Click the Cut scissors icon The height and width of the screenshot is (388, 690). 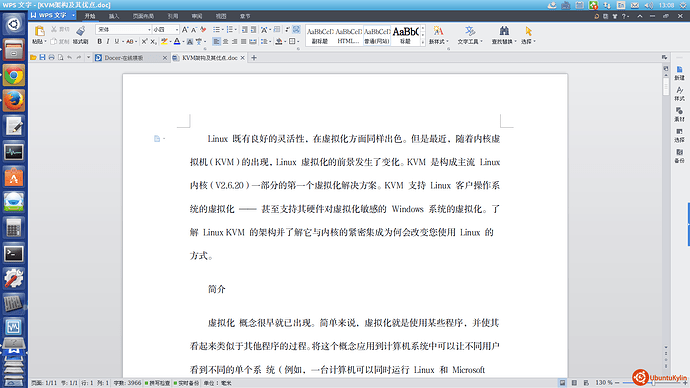(x=54, y=29)
